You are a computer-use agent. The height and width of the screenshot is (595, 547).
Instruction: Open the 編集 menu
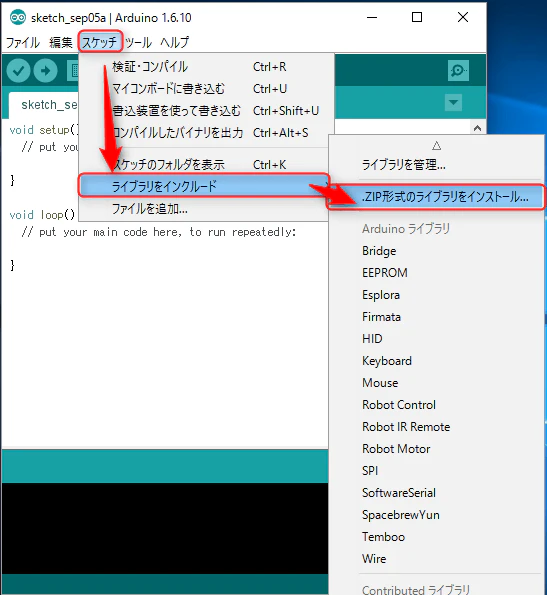pyautogui.click(x=61, y=42)
